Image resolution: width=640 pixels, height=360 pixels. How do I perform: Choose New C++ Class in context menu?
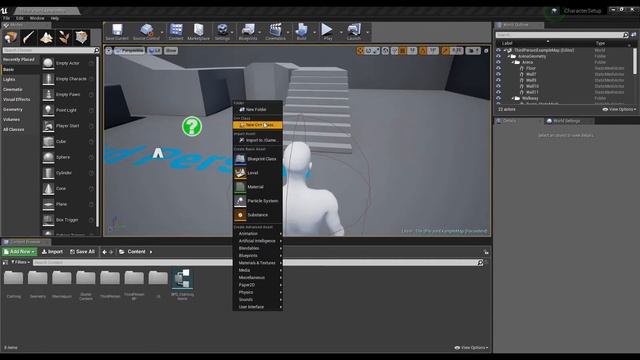pyautogui.click(x=258, y=125)
